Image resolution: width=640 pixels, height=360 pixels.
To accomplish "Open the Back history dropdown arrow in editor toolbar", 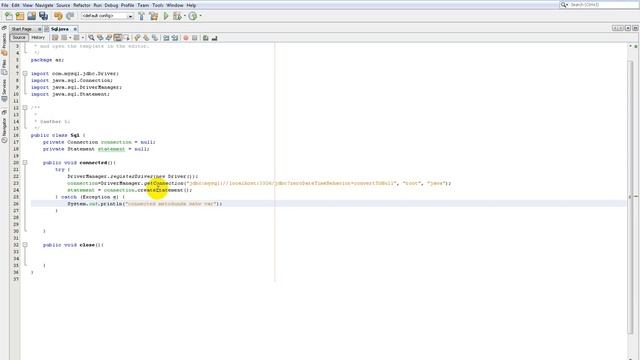I will click(70, 38).
